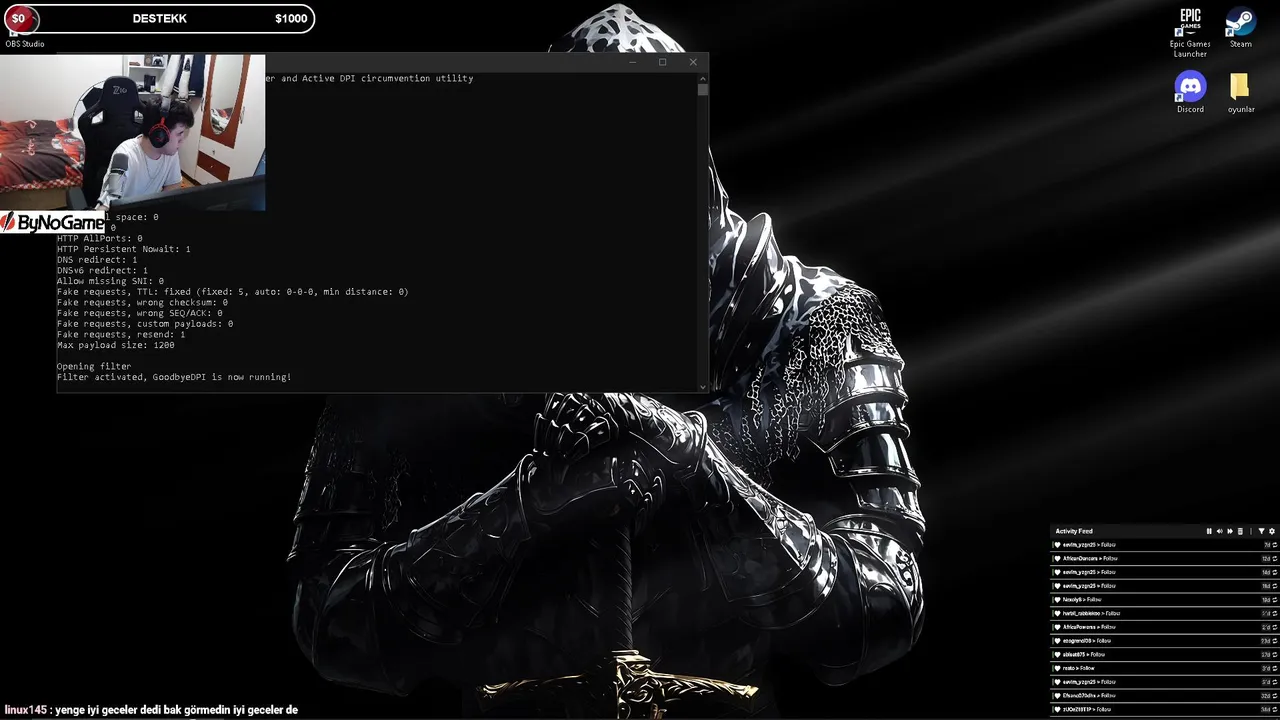The image size is (1280, 720).
Task: Select the AfricaPowerss > Follow event text
Action: tap(1089, 627)
